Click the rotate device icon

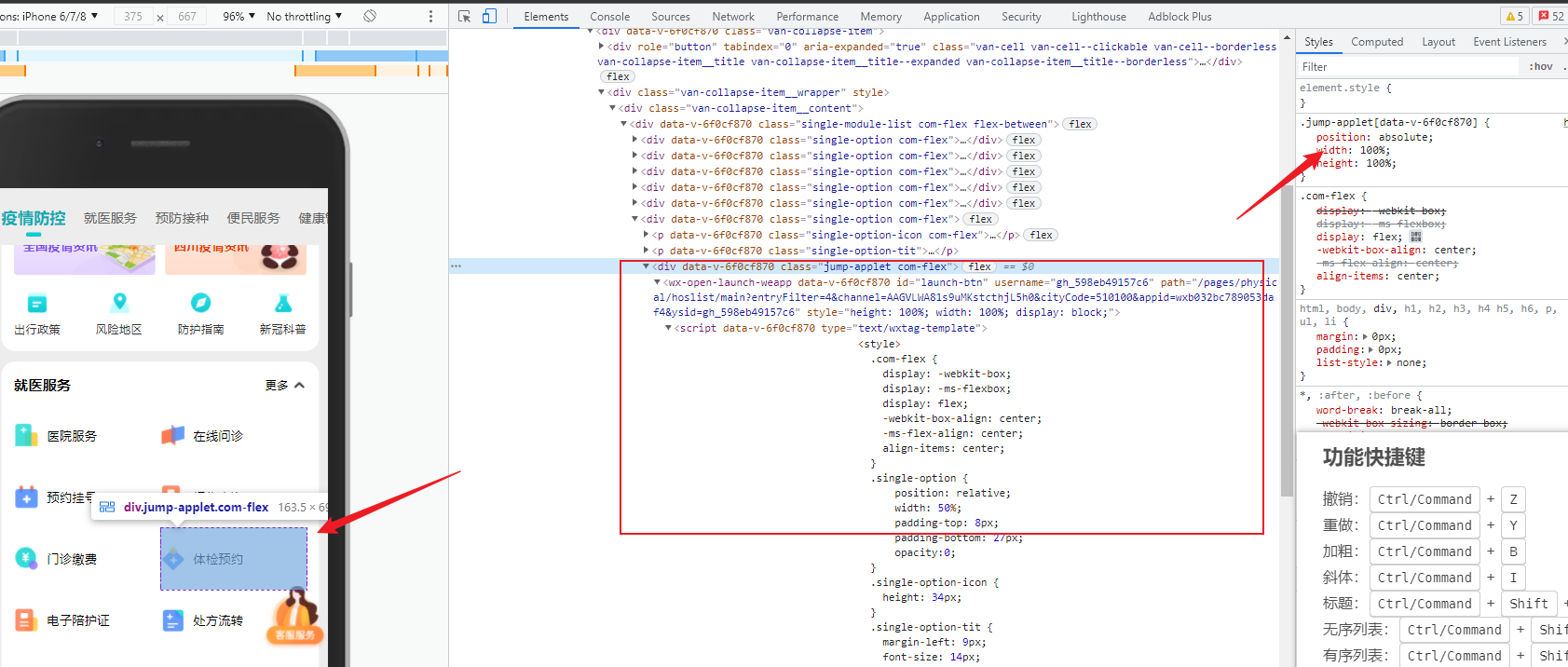(370, 16)
